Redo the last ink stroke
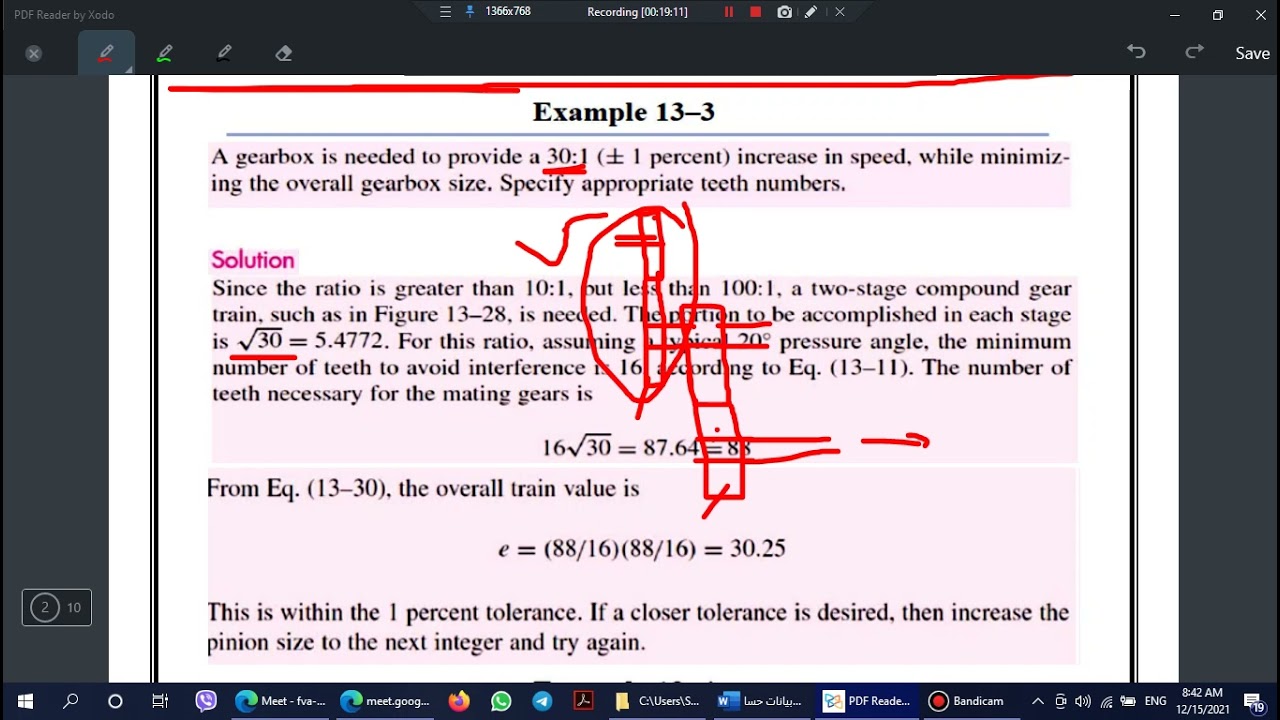1280x720 pixels. 1194,52
